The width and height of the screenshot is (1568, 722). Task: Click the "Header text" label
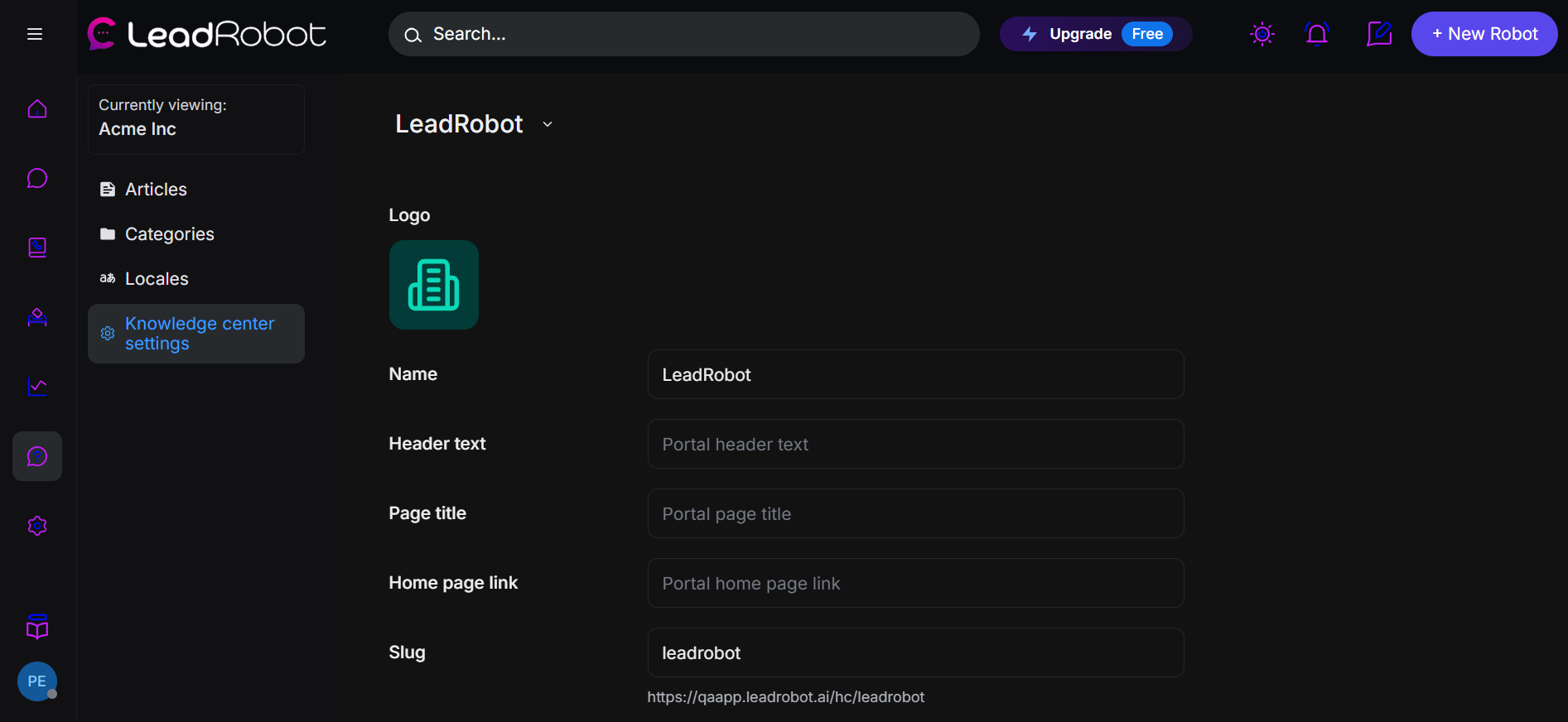tap(437, 444)
